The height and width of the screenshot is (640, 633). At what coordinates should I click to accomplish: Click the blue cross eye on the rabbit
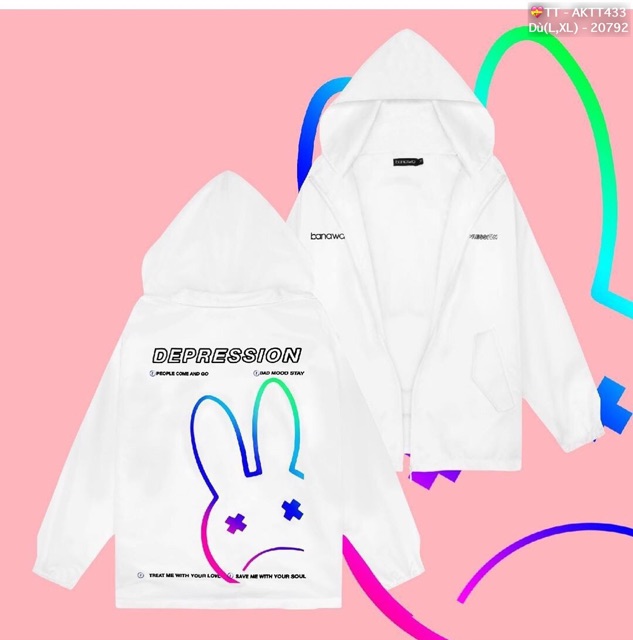click(x=292, y=510)
